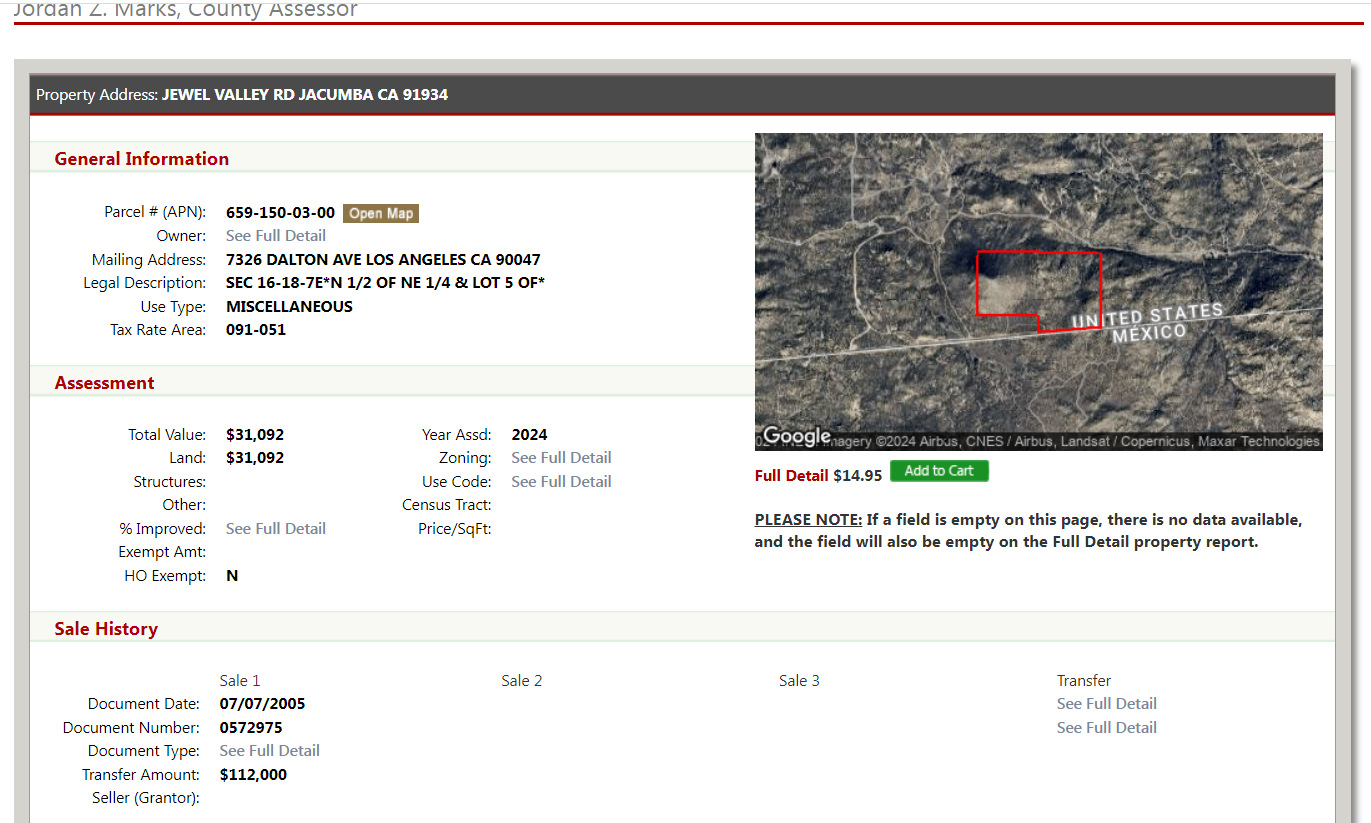The image size is (1371, 823).
Task: Click the Sale 1 column header
Action: [240, 681]
